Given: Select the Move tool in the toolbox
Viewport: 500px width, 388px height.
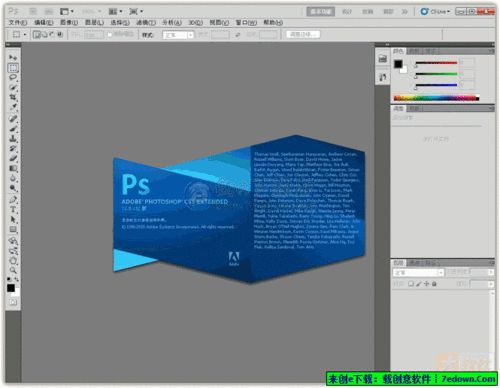Looking at the screenshot, I should click(13, 57).
